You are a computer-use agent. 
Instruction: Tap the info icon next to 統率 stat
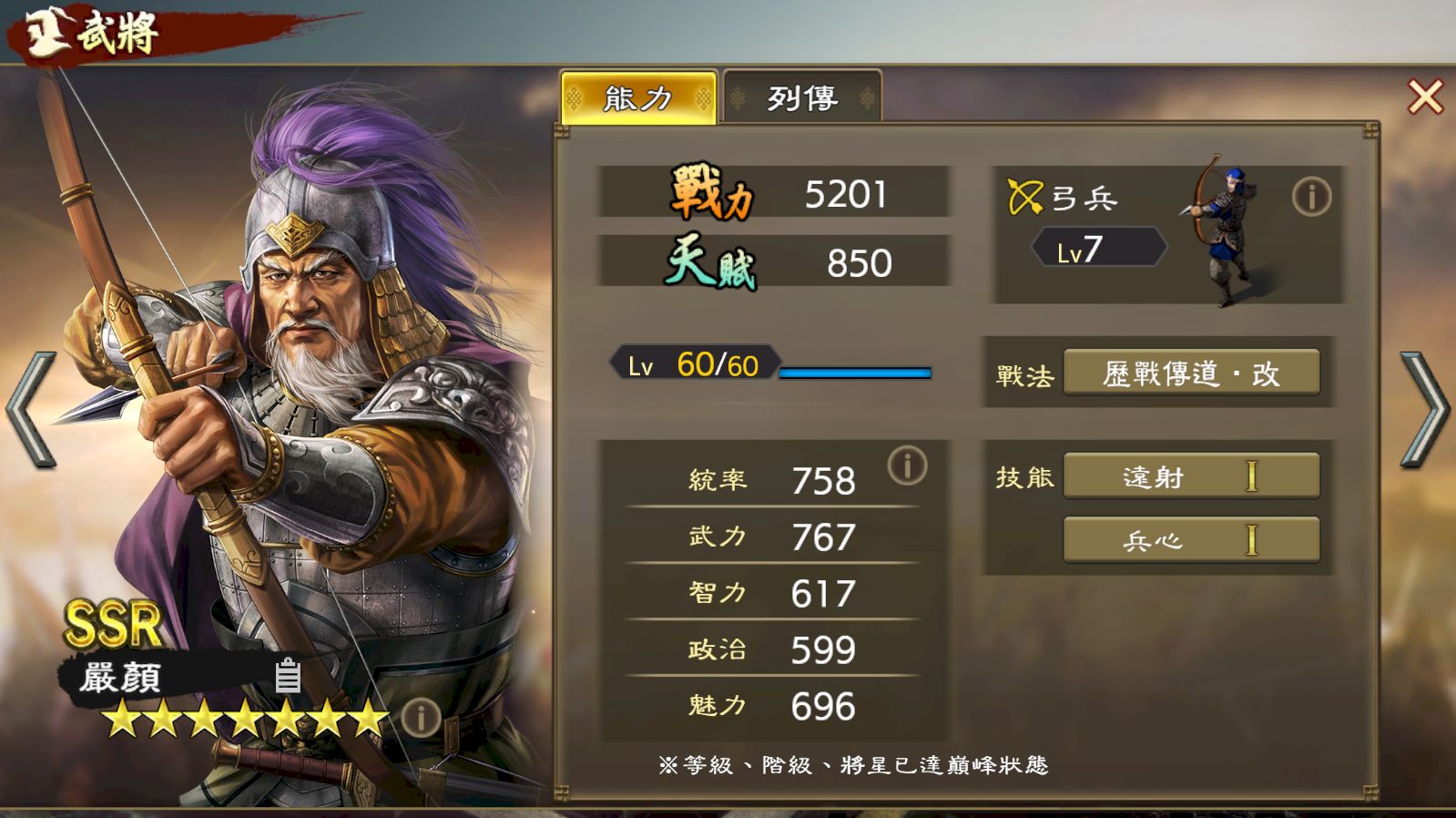point(907,465)
